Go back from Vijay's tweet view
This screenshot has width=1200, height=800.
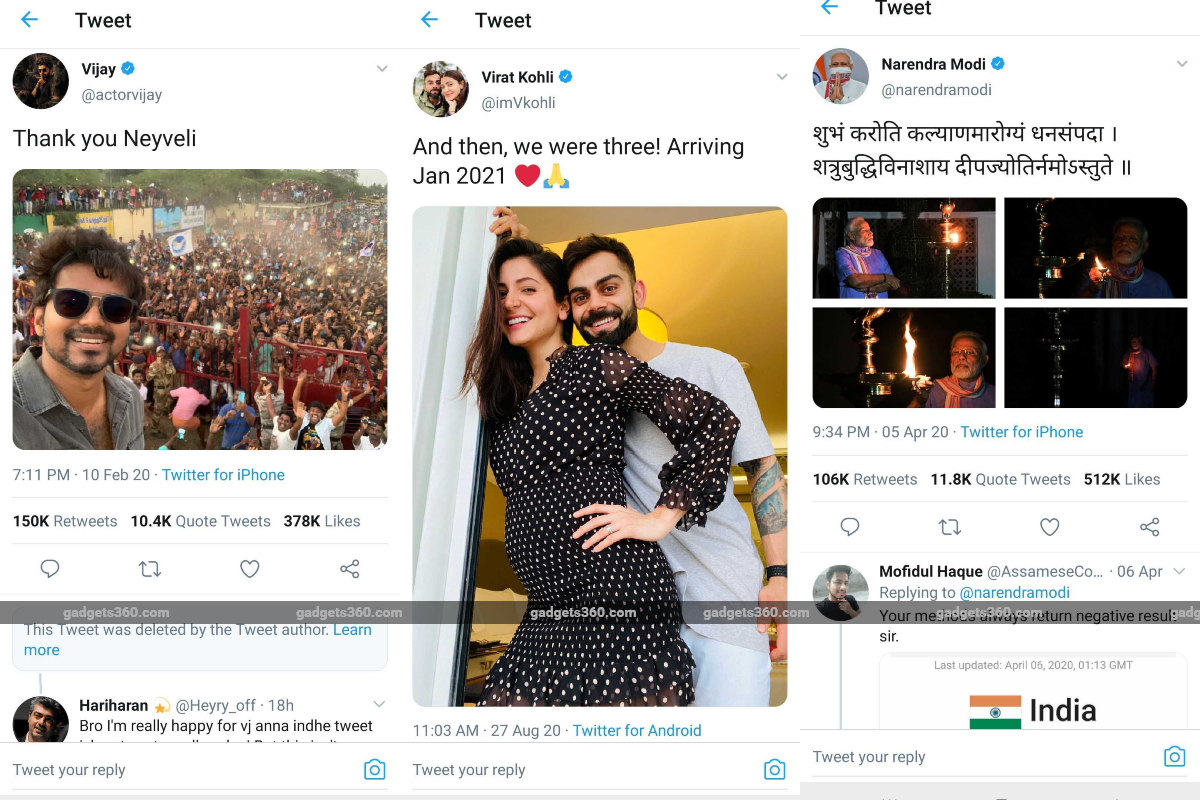[x=29, y=20]
